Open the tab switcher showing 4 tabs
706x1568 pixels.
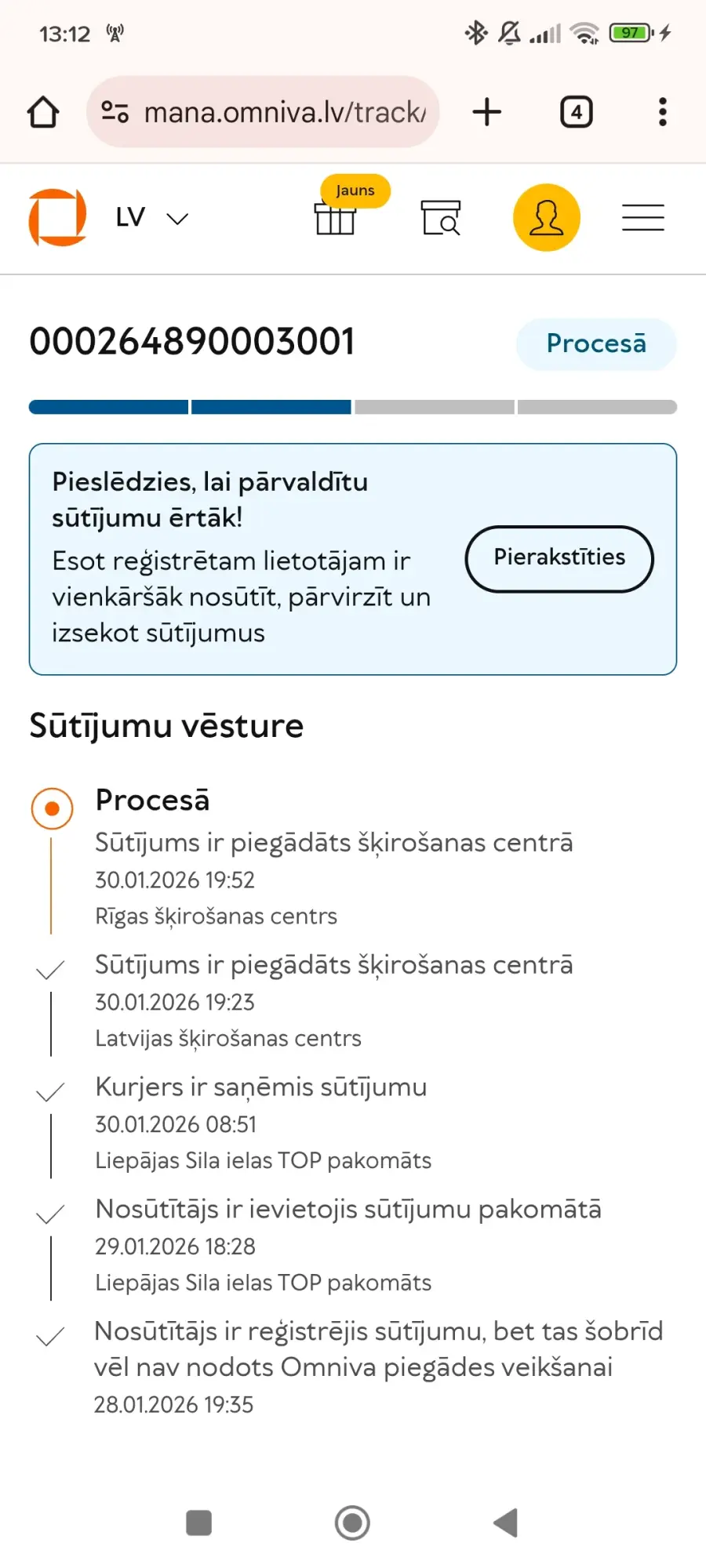pos(576,112)
